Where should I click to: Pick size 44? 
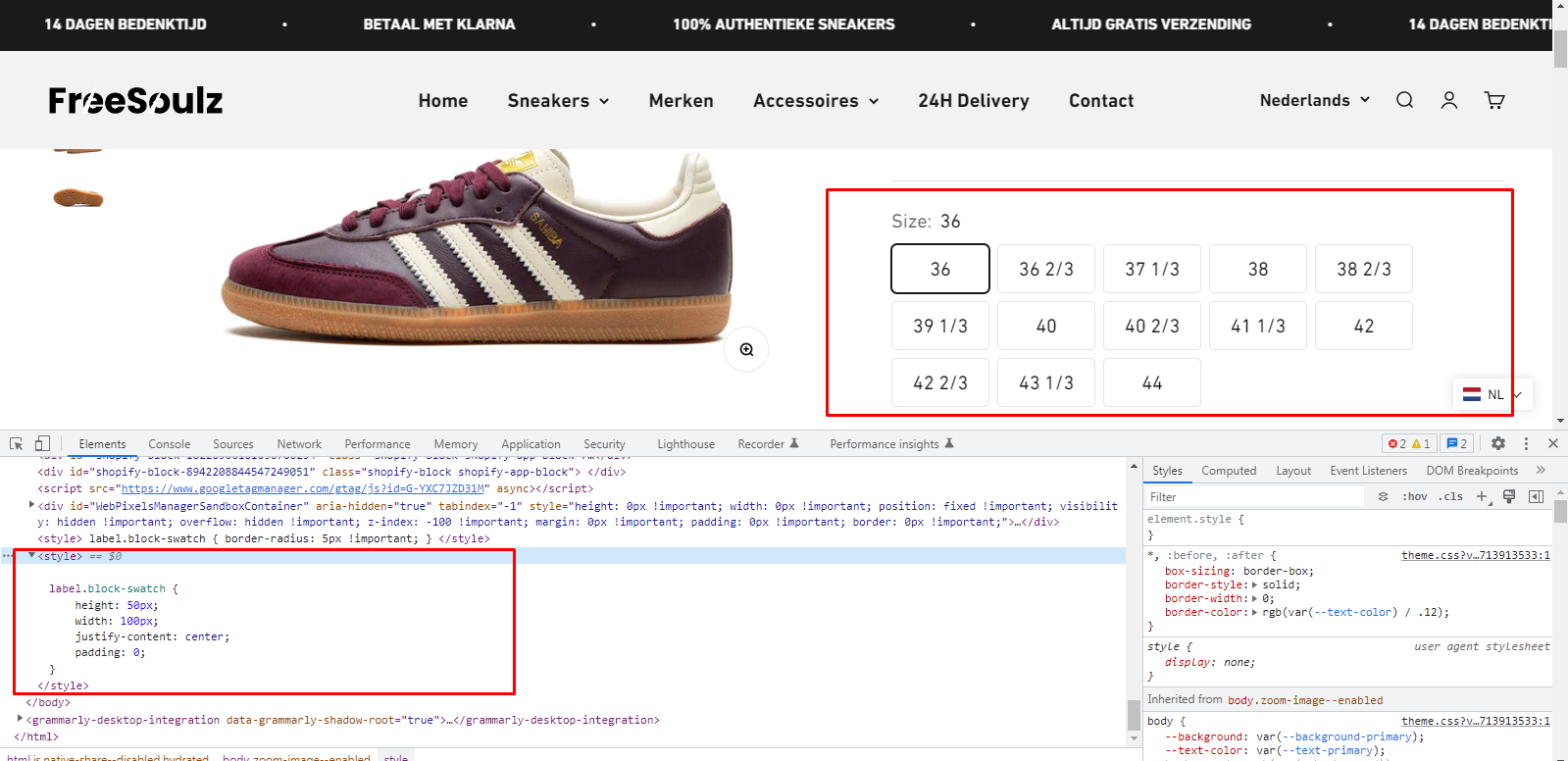pos(1152,382)
